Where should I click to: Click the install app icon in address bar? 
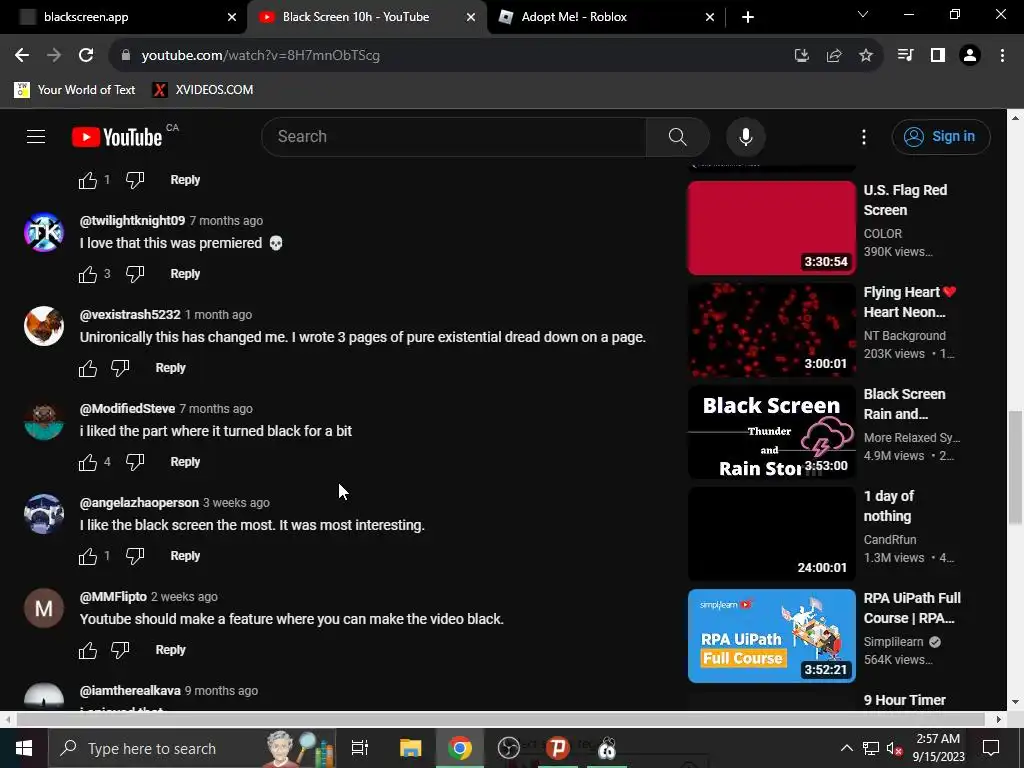(x=801, y=55)
